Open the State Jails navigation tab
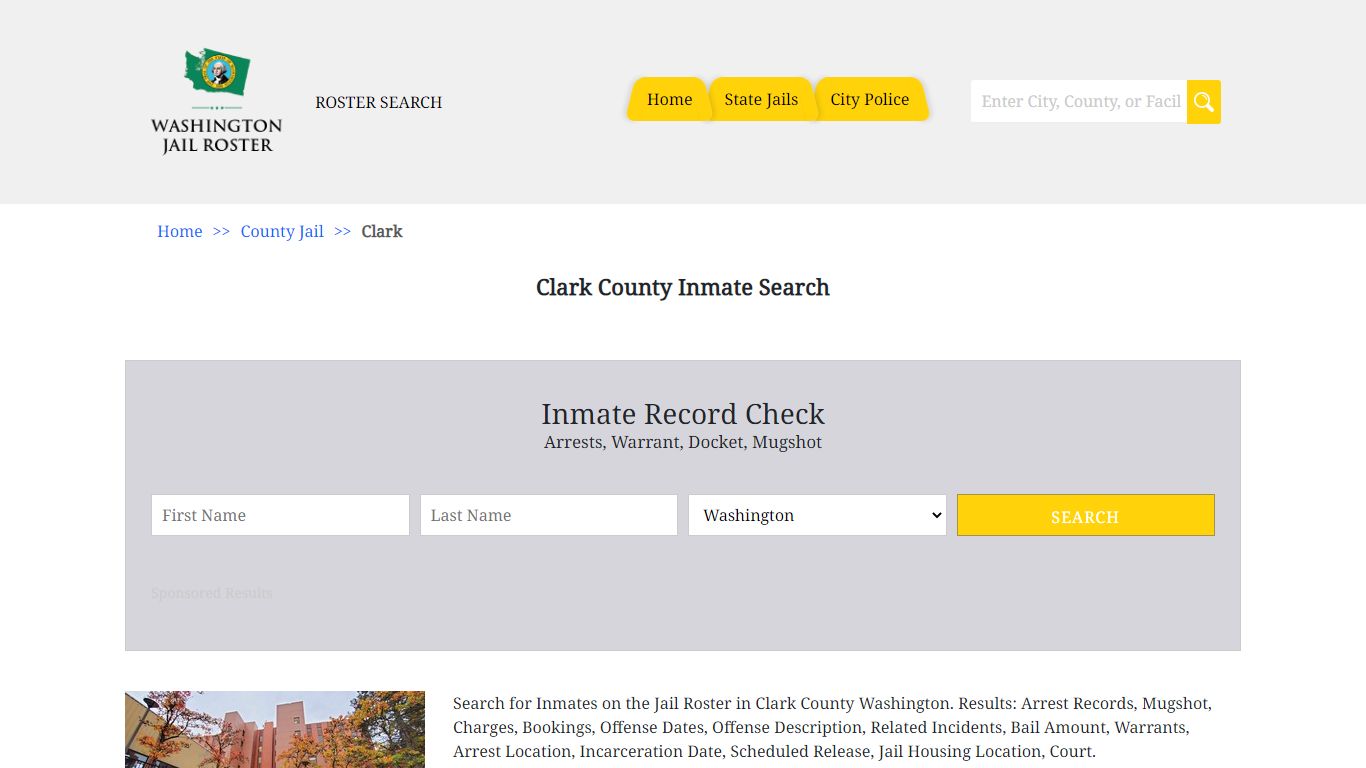The height and width of the screenshot is (768, 1366). pyautogui.click(x=761, y=99)
